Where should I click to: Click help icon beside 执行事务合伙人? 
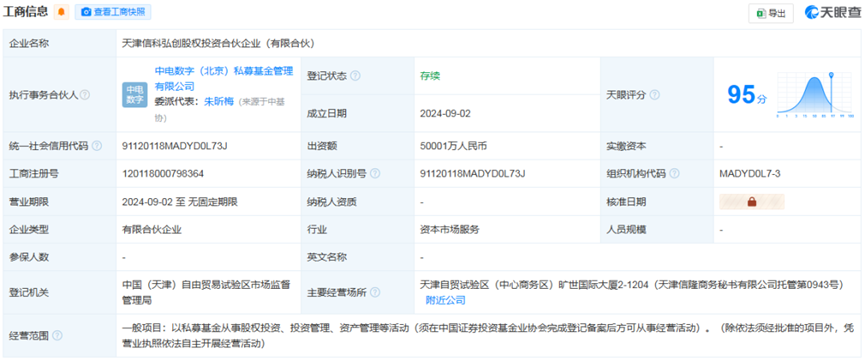pyautogui.click(x=84, y=95)
